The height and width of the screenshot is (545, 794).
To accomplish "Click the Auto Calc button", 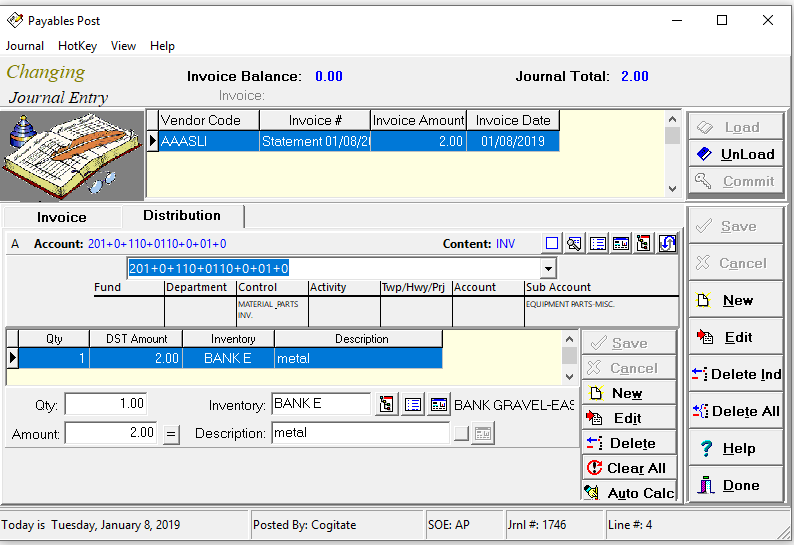I will [x=629, y=492].
